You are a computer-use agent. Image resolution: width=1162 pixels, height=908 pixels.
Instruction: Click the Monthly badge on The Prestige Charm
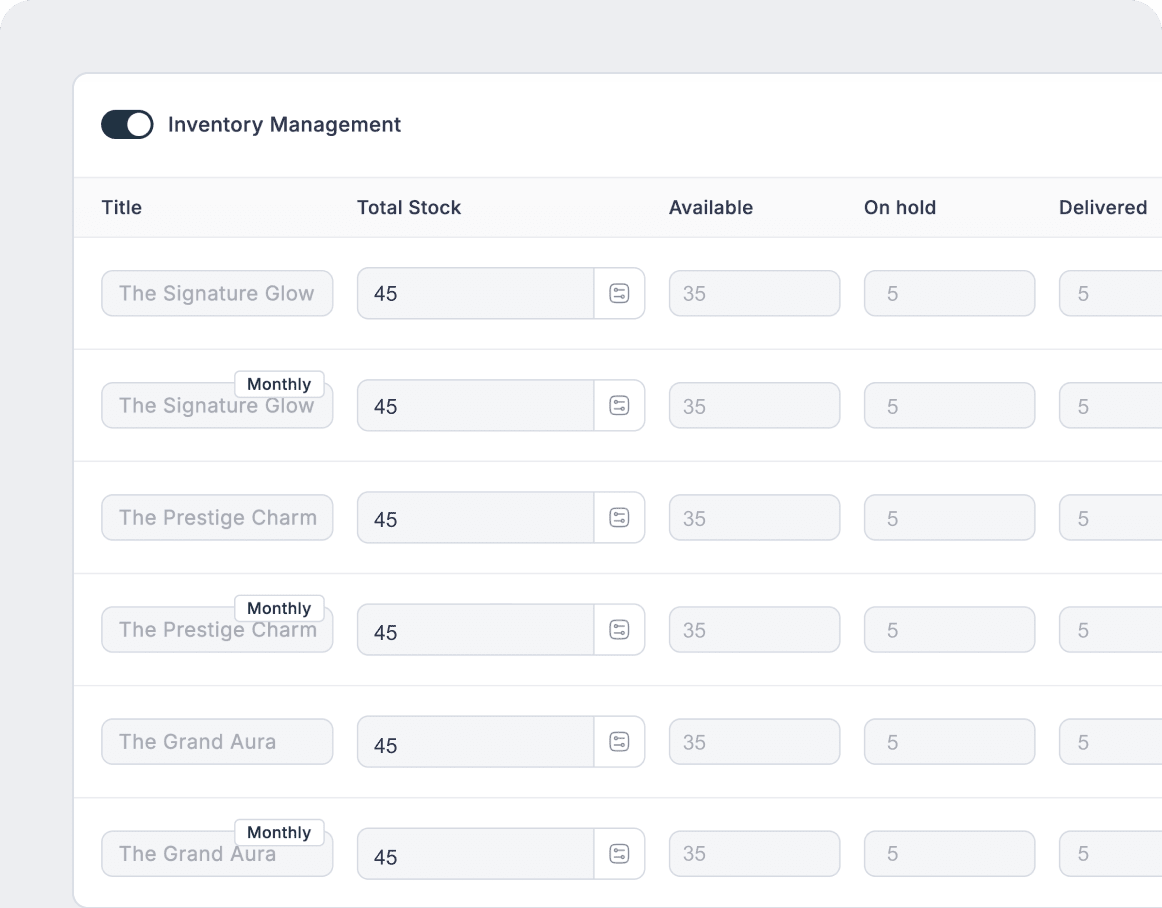coord(279,607)
